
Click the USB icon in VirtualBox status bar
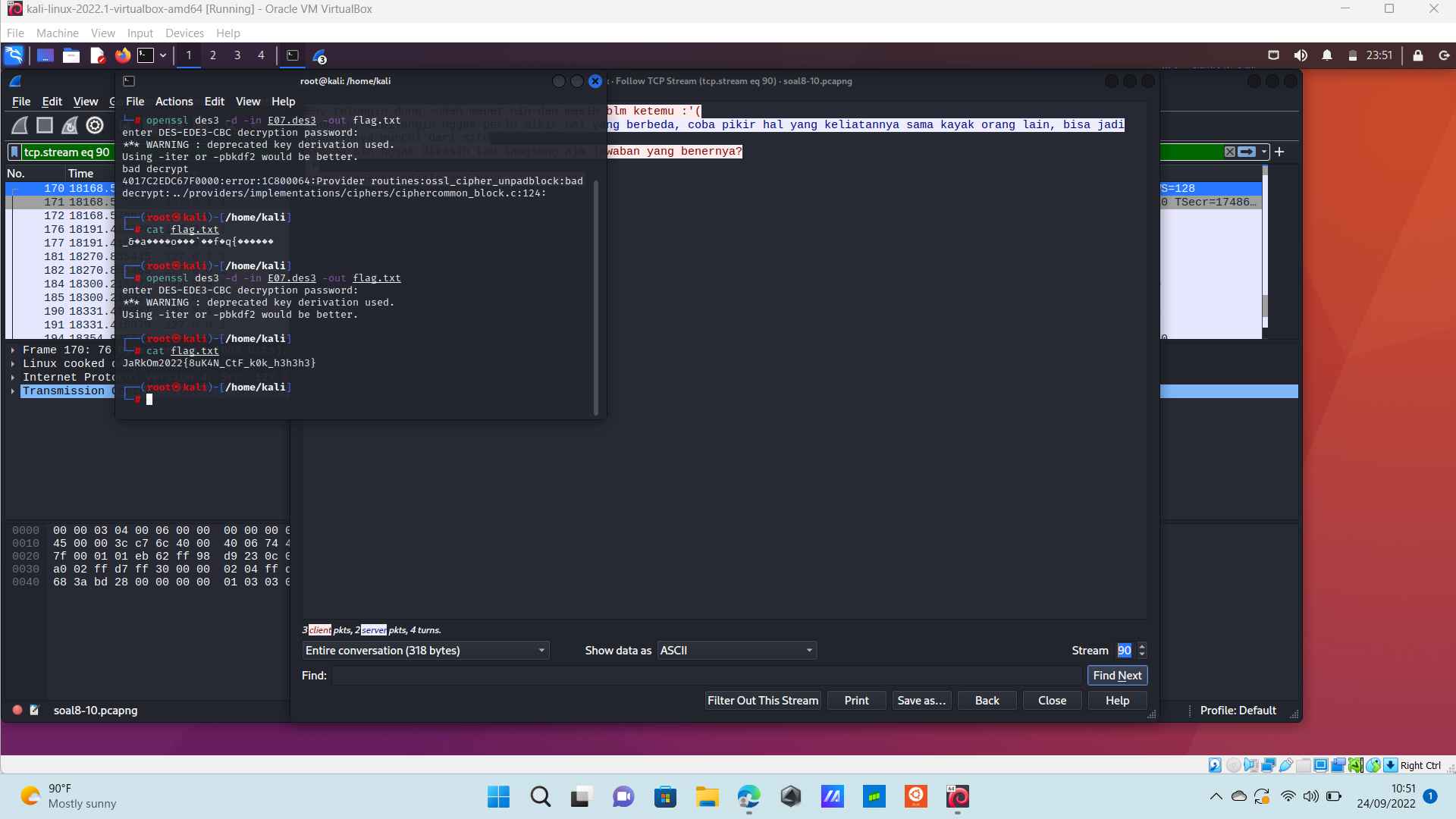point(1286,764)
